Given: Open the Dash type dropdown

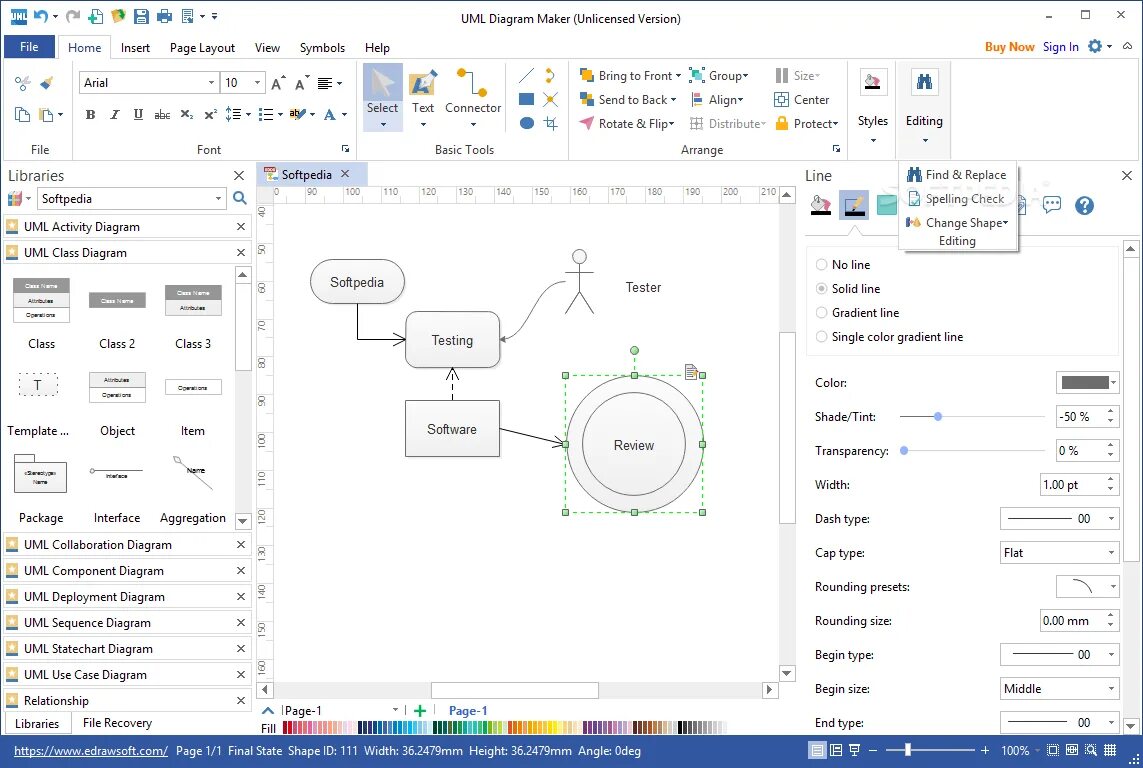Looking at the screenshot, I should tap(1059, 518).
